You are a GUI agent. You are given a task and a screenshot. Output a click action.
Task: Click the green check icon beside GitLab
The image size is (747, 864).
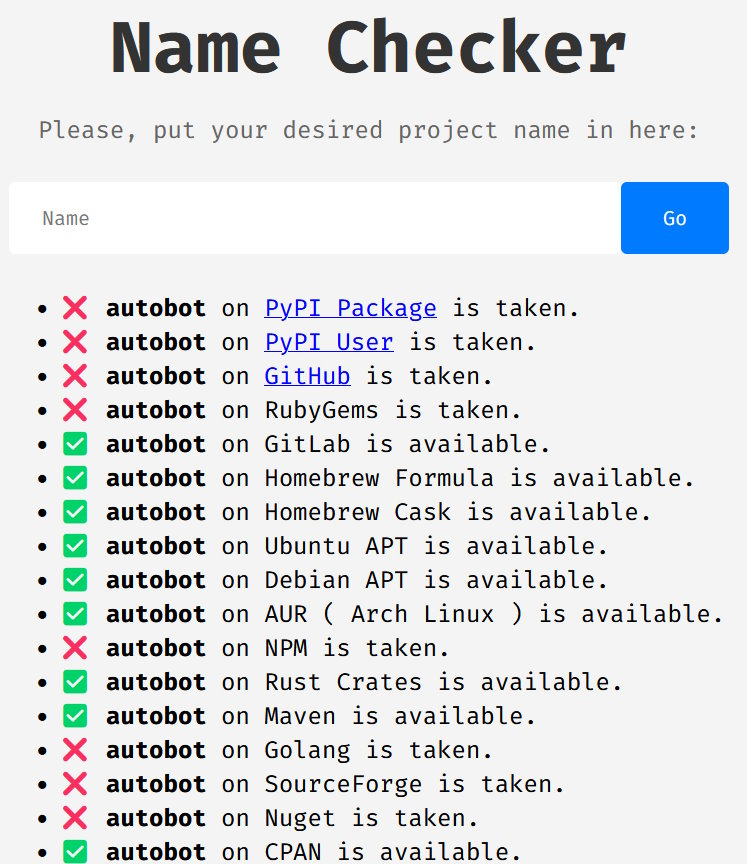pos(75,444)
